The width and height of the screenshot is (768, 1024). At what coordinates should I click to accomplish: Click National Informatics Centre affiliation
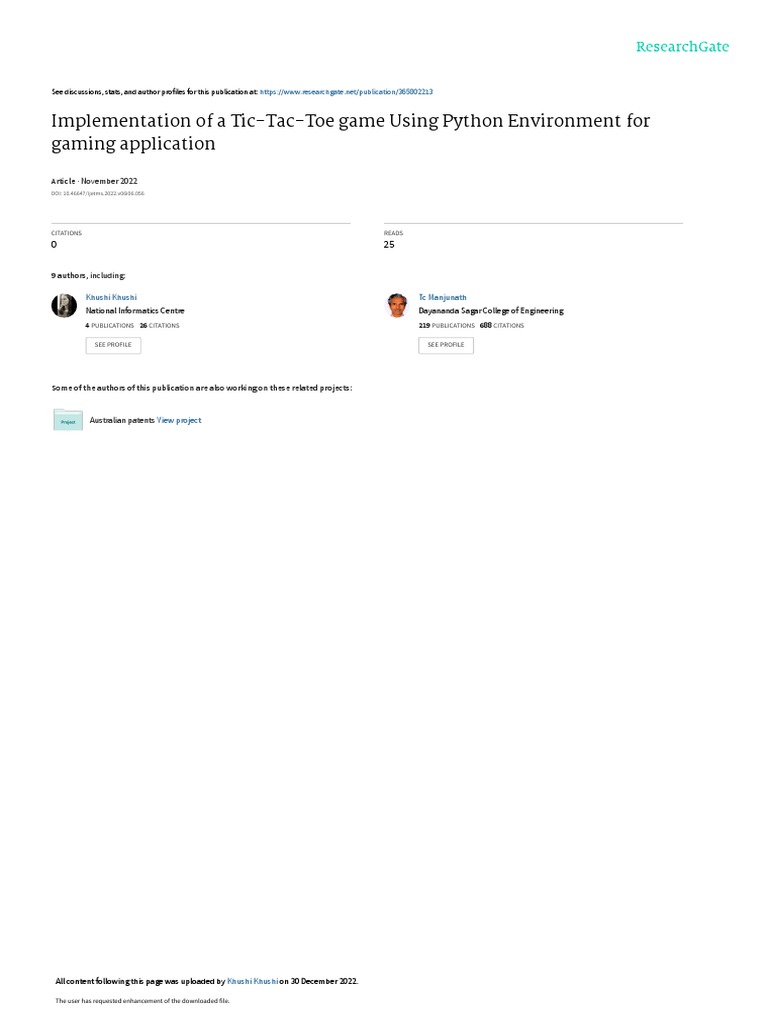pyautogui.click(x=135, y=311)
